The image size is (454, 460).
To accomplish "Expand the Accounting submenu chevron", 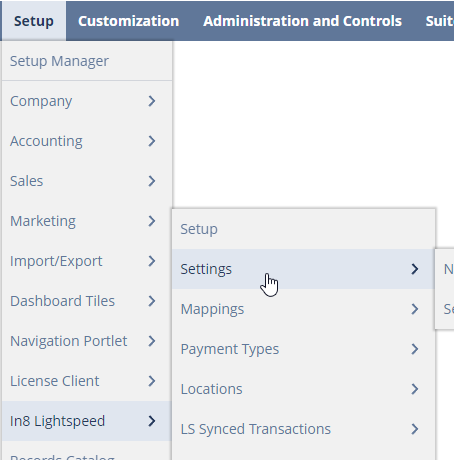I will tap(152, 141).
